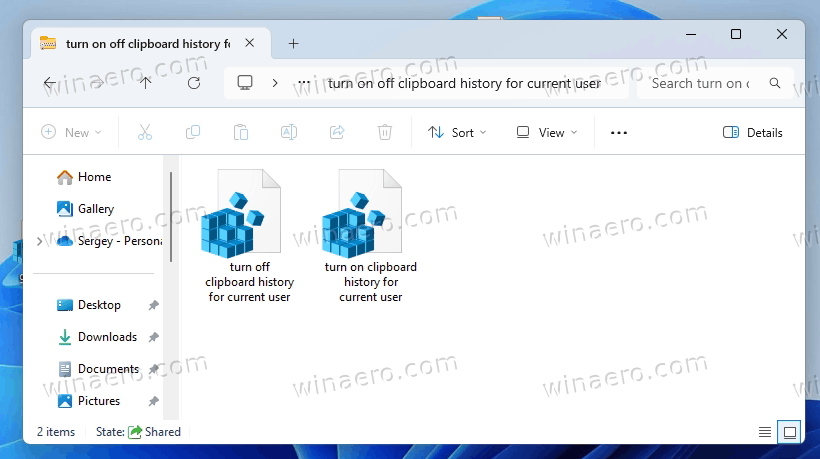Select 'turn on clipboard history' registry file icon
This screenshot has height=459, width=820.
coord(362,213)
